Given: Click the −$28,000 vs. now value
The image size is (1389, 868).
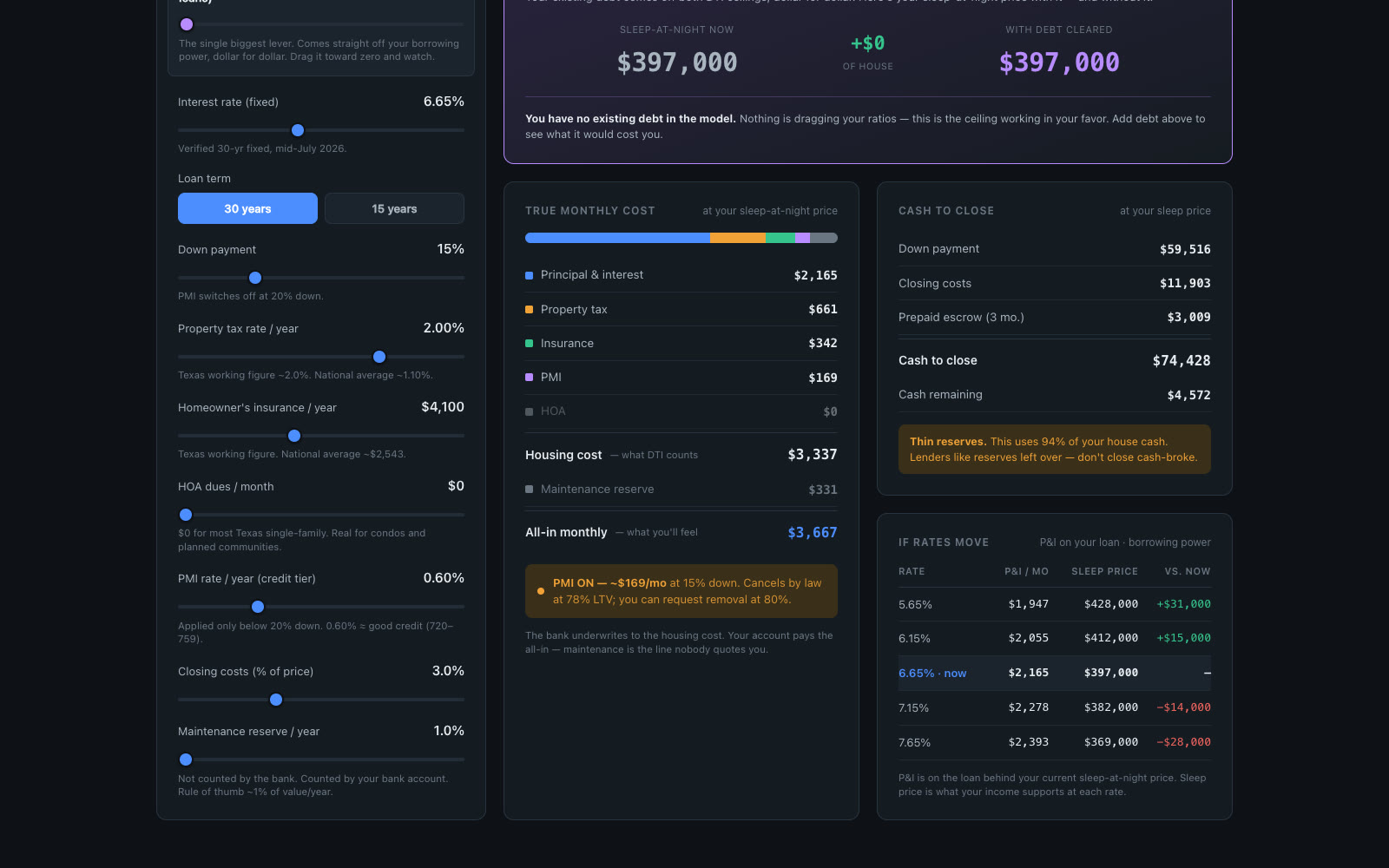Looking at the screenshot, I should point(1183,742).
